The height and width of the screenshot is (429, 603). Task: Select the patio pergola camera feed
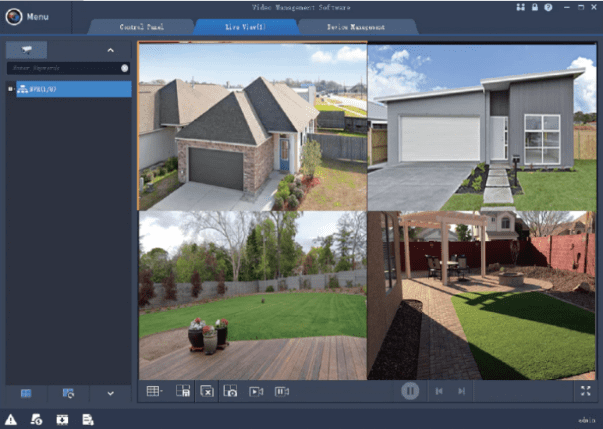[484, 294]
